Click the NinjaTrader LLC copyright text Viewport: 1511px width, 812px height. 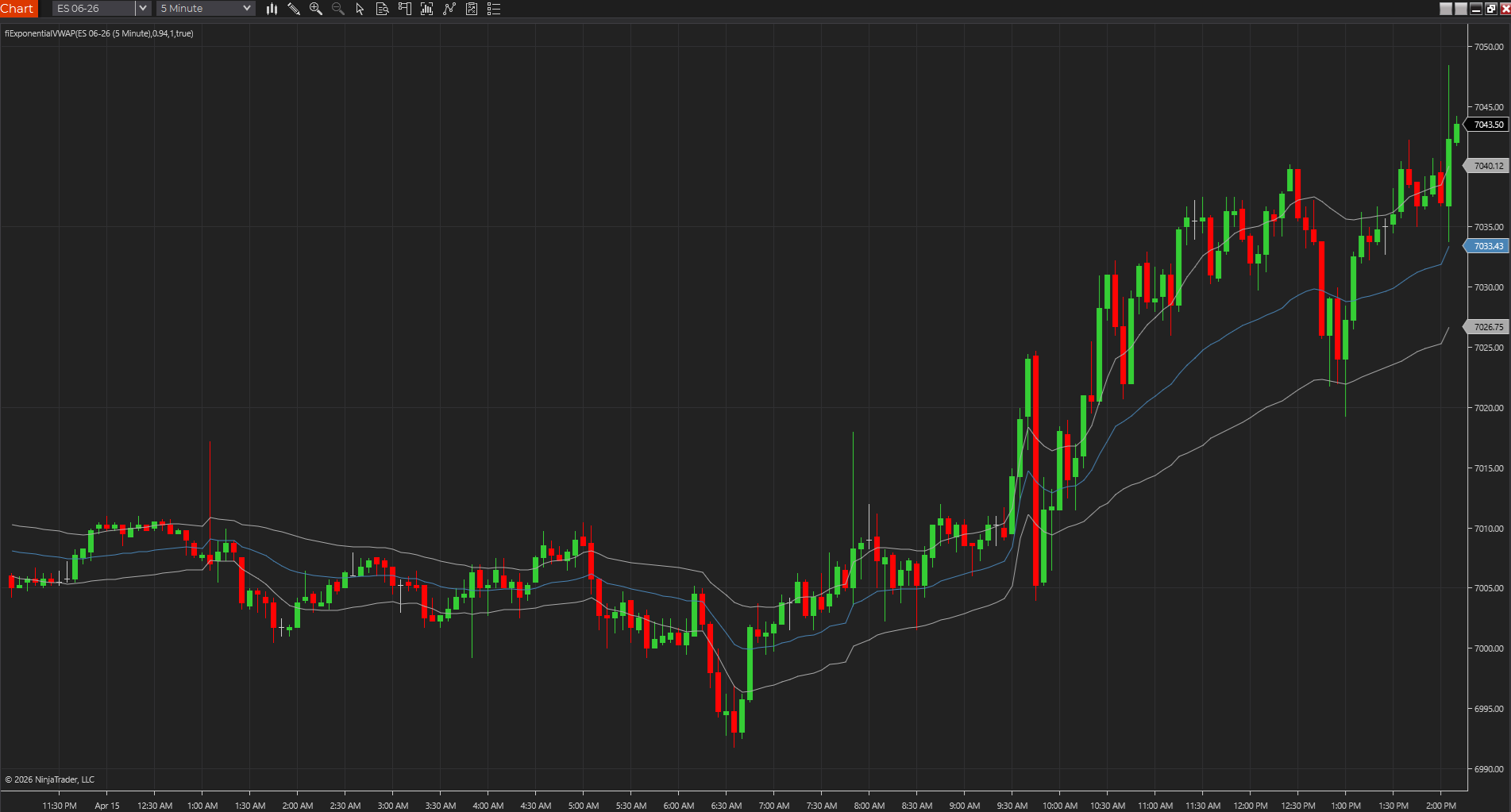(x=50, y=779)
